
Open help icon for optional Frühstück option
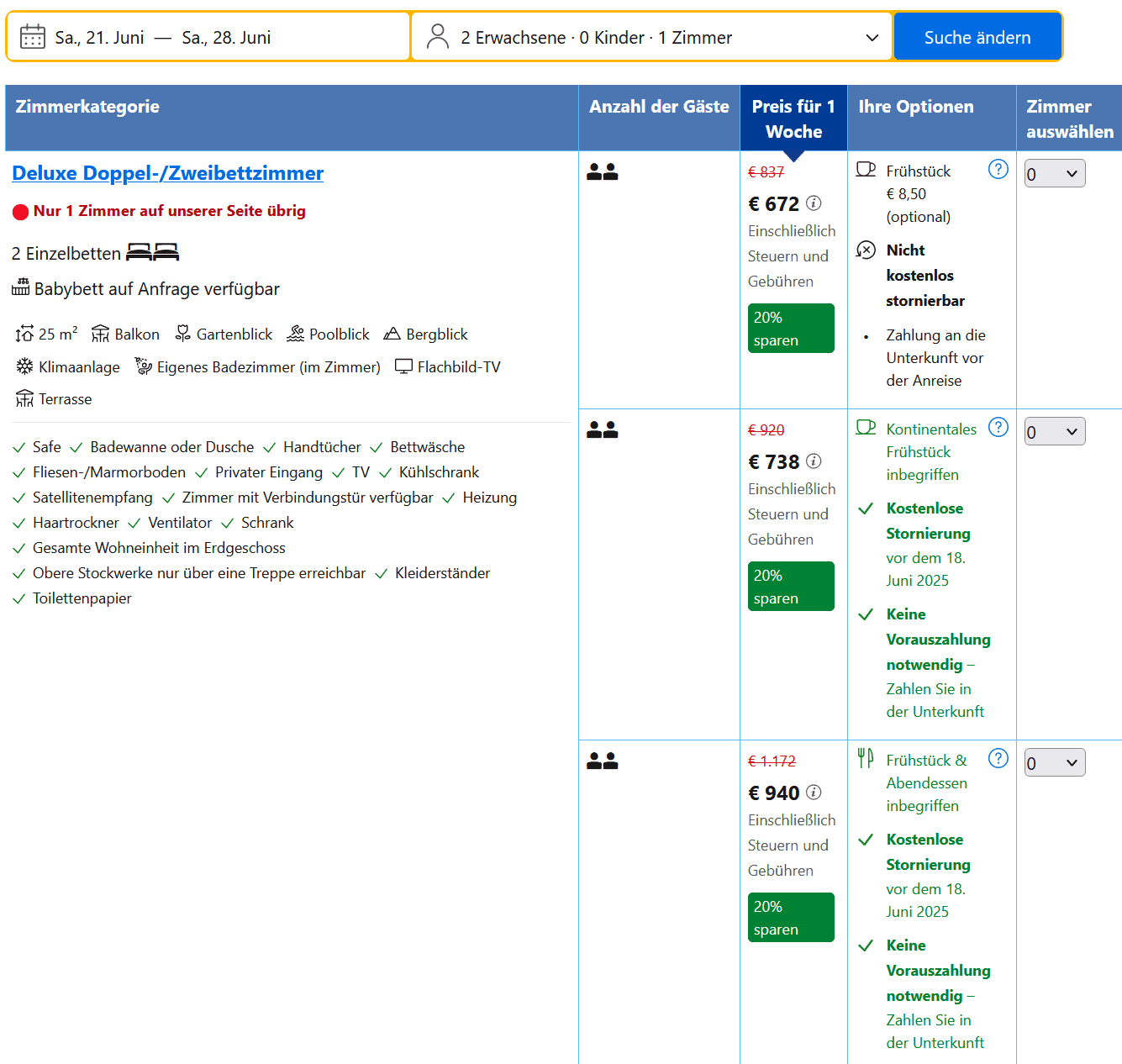pos(998,170)
